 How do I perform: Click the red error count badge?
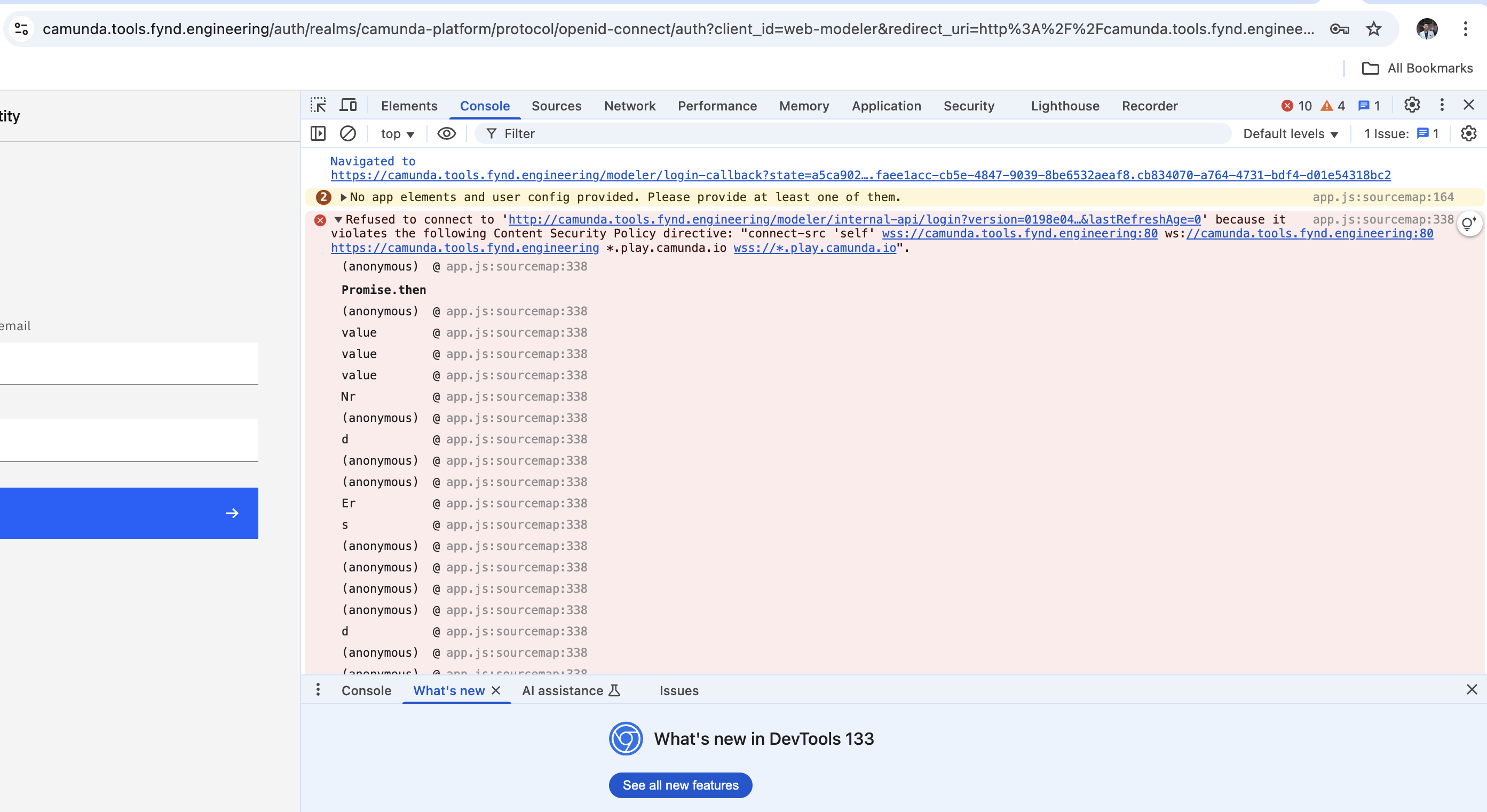(x=1296, y=106)
